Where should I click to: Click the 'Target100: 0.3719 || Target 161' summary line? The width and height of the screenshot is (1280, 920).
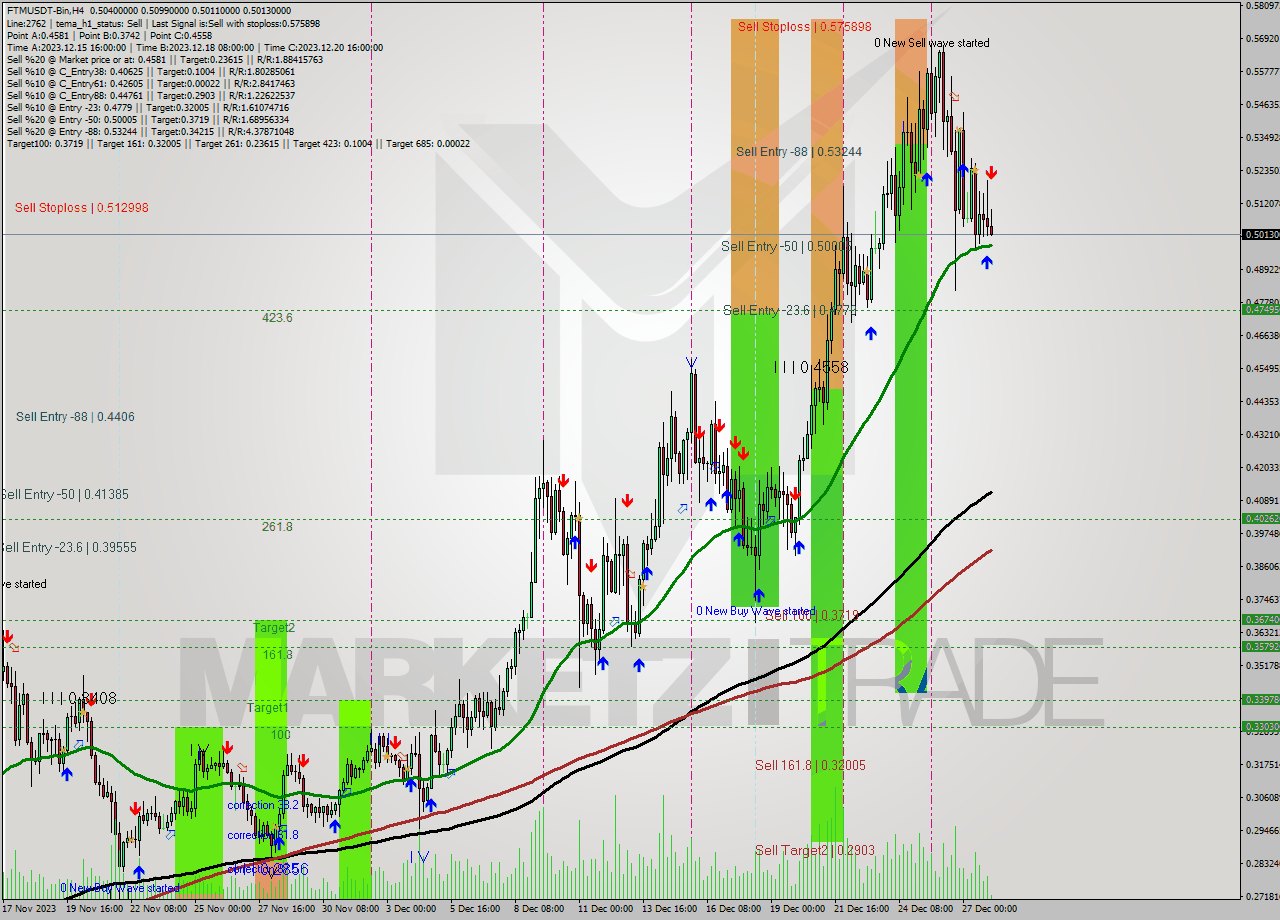click(238, 143)
